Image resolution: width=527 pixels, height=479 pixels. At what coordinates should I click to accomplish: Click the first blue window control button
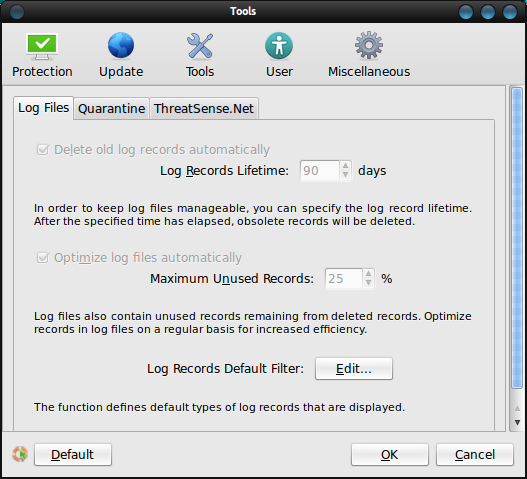(466, 12)
